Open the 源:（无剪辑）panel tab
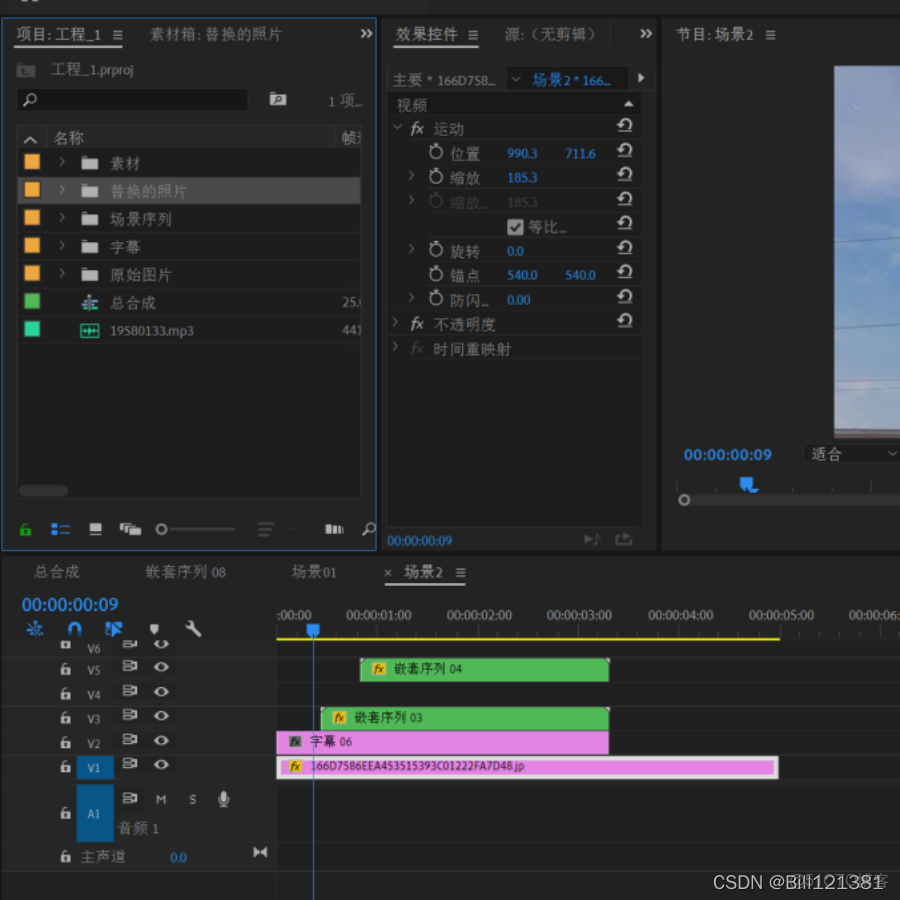 [550, 33]
